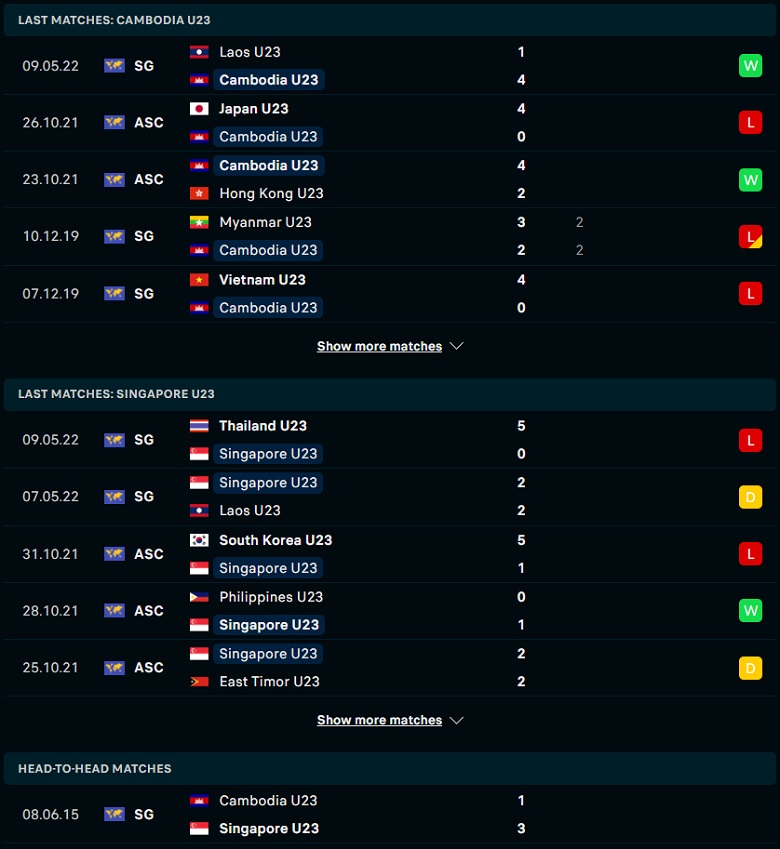Open Show more matches link under Singapore U23

379,720
